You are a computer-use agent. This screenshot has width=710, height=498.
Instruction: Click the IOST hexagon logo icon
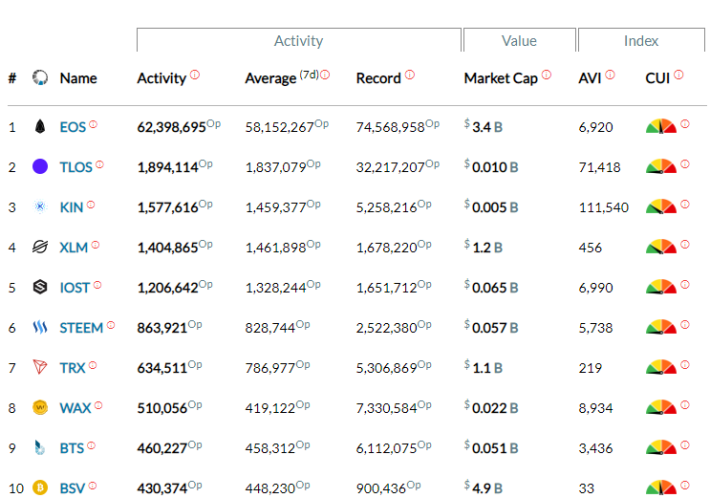point(40,287)
